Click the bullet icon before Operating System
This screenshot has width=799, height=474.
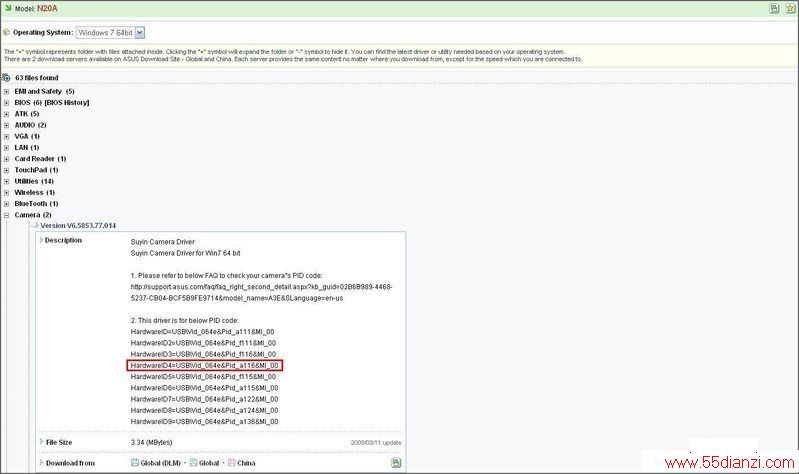(x=7, y=32)
